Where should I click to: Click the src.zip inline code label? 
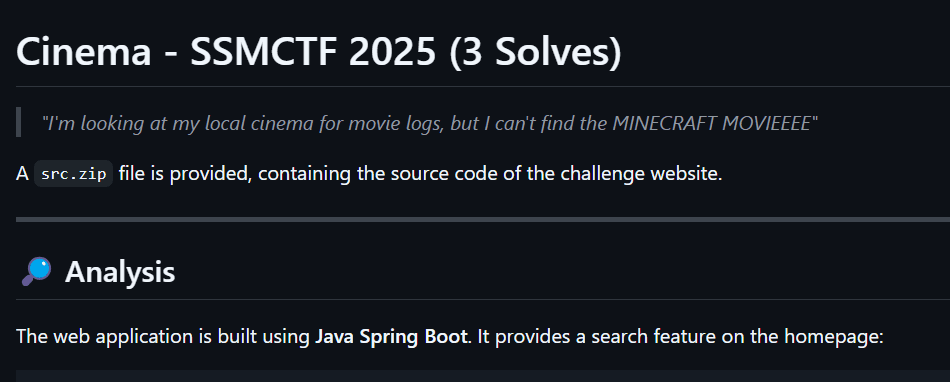73,174
